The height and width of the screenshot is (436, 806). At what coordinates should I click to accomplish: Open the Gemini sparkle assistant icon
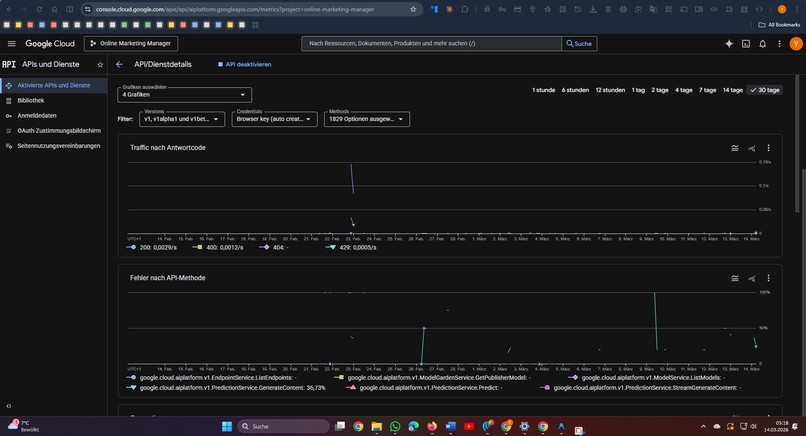tap(729, 44)
